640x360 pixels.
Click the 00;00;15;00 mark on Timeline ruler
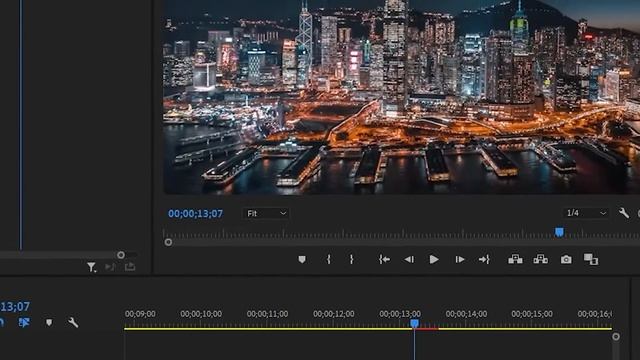pyautogui.click(x=532, y=314)
